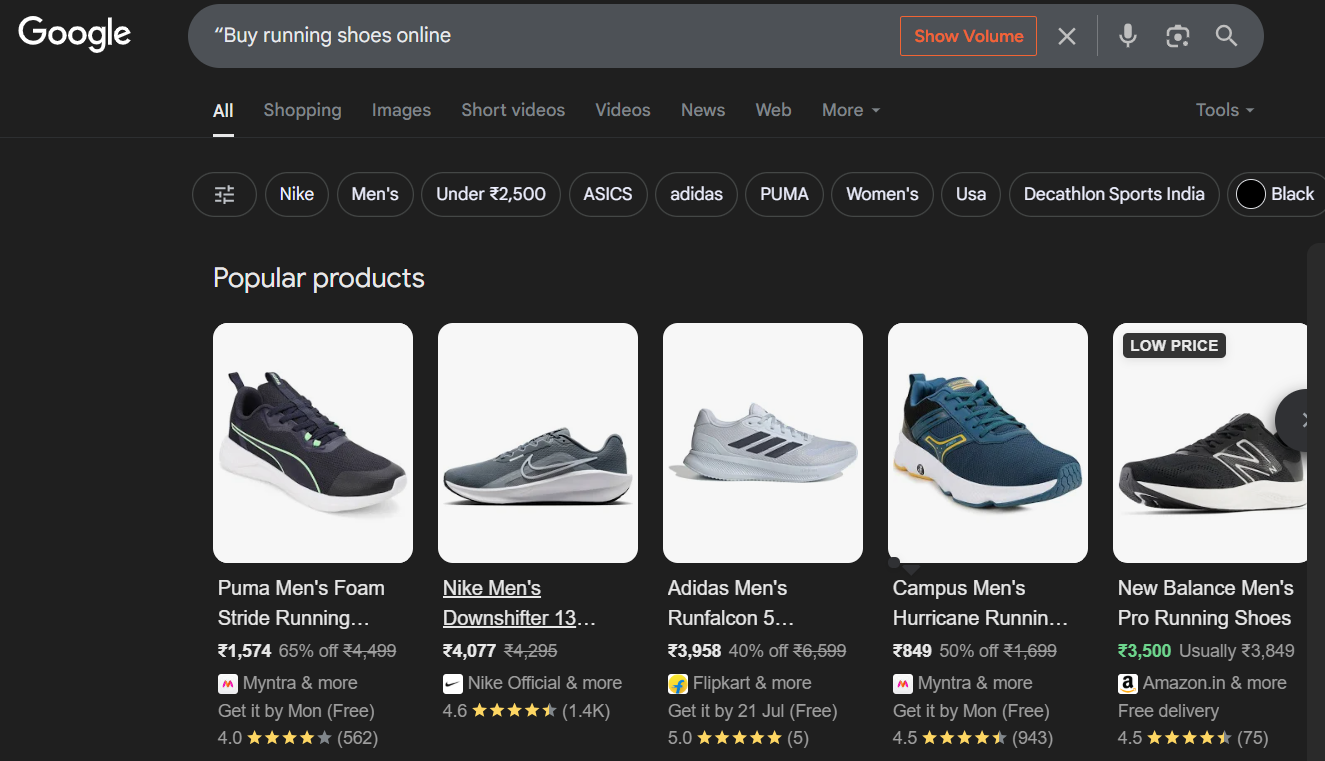Image resolution: width=1325 pixels, height=761 pixels.
Task: Click Get it by 21 Jul (Free)
Action: click(x=752, y=711)
